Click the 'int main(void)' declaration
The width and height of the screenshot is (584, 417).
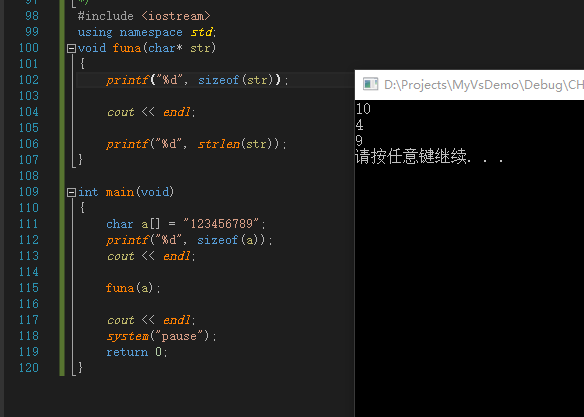[126, 192]
